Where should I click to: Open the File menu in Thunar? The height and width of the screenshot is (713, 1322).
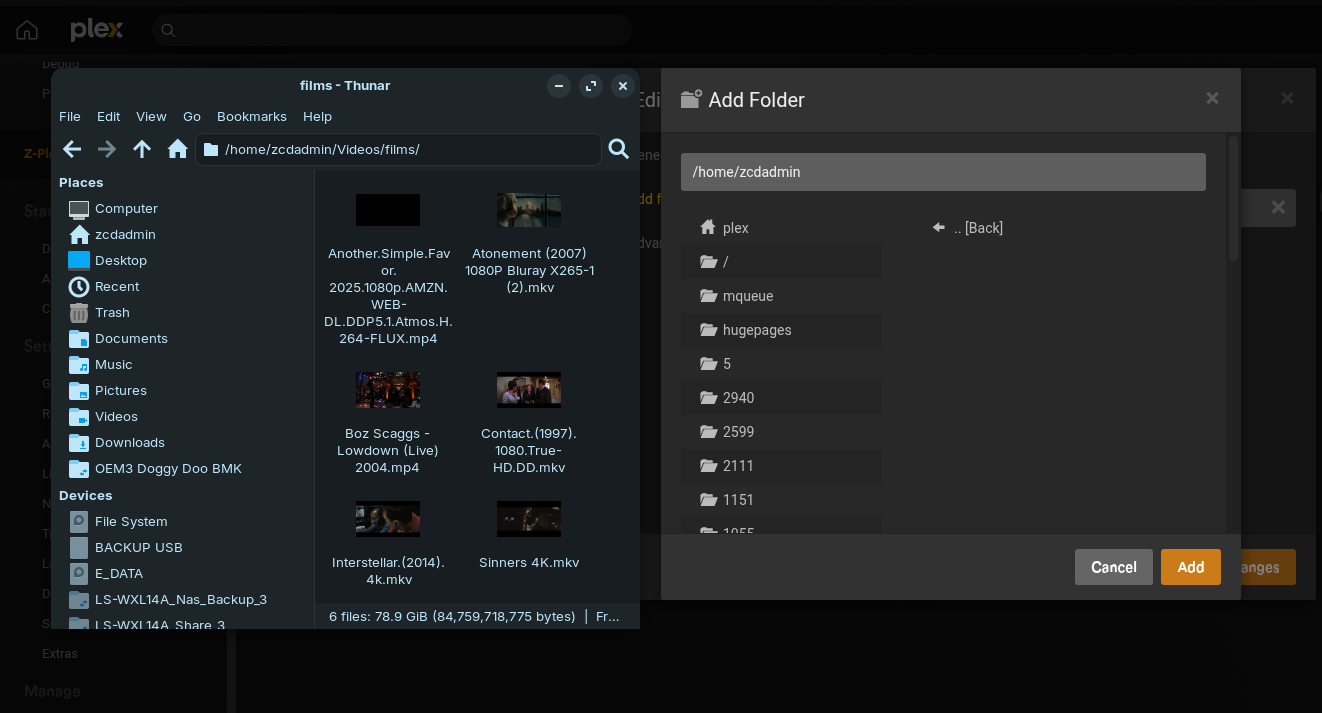click(70, 116)
